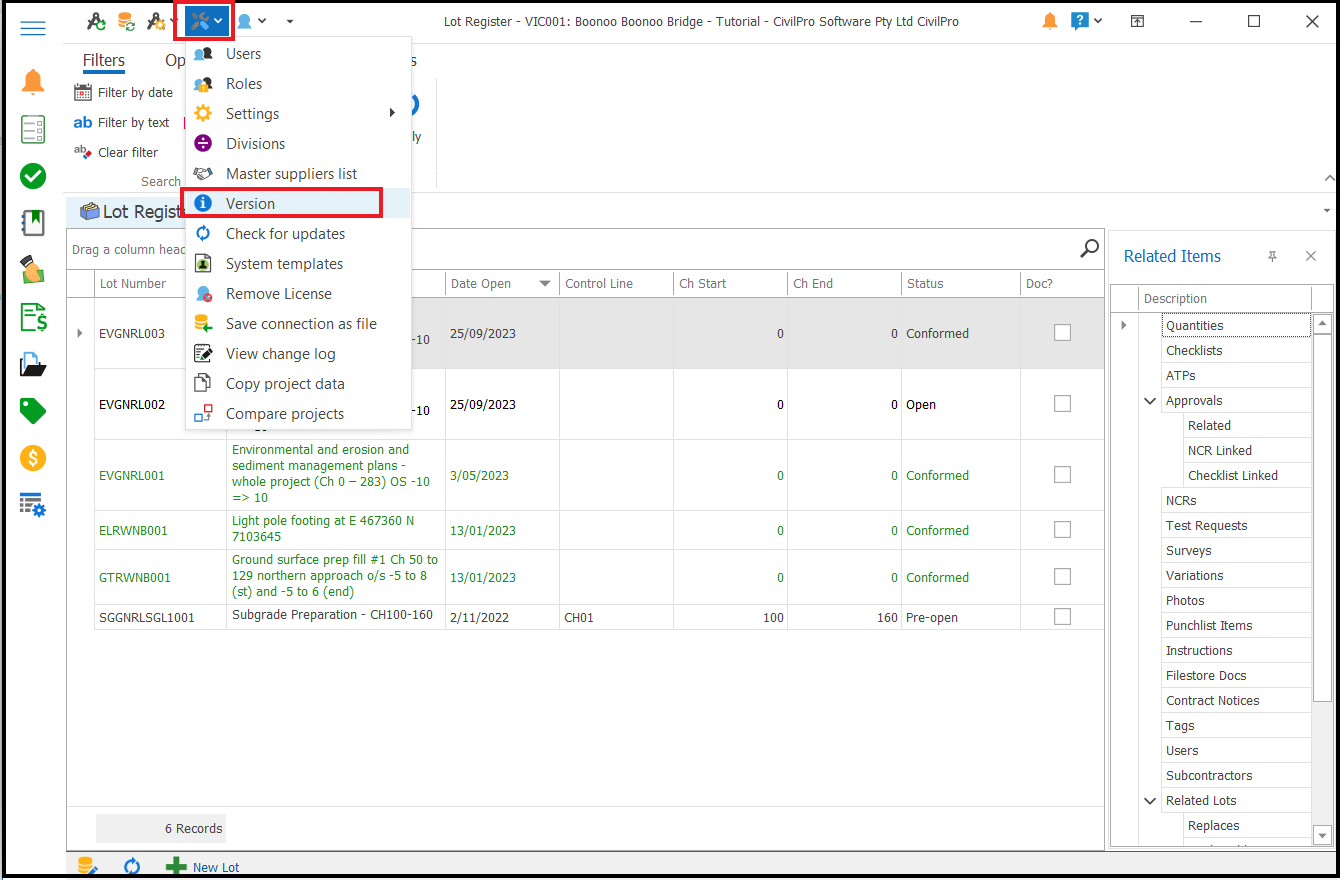Image resolution: width=1341 pixels, height=880 pixels.
Task: Click Version in the admin menu
Action: coord(297,204)
